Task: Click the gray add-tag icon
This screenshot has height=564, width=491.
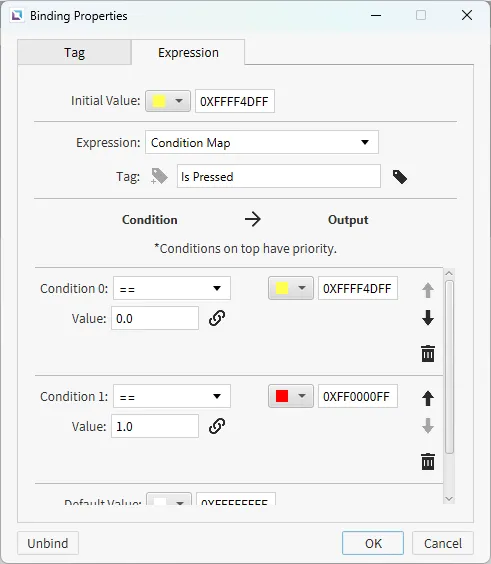Action: coord(159,176)
